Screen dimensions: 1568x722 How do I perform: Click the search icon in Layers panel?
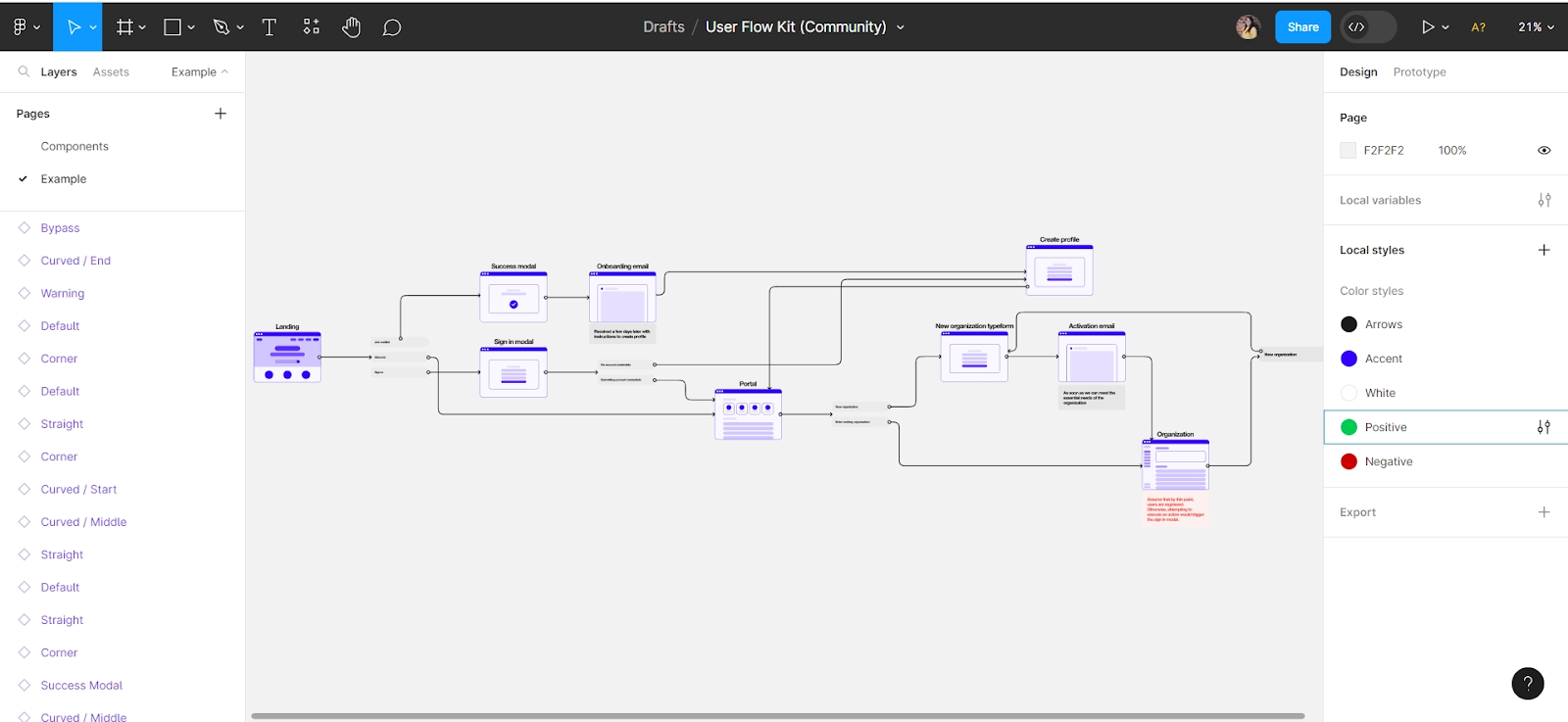tap(24, 72)
